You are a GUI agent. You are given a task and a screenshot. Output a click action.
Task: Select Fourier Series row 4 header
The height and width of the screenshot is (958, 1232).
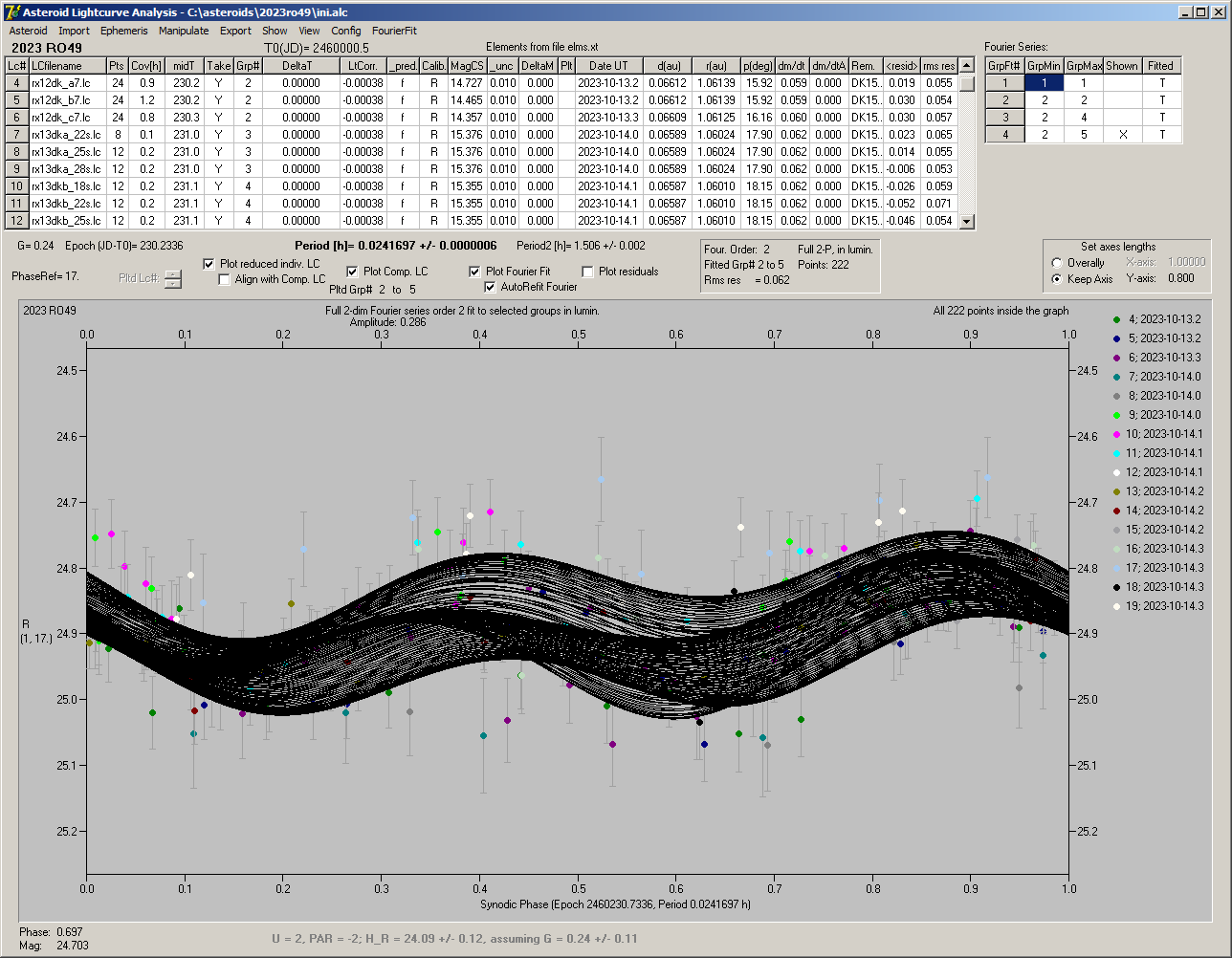click(1004, 135)
